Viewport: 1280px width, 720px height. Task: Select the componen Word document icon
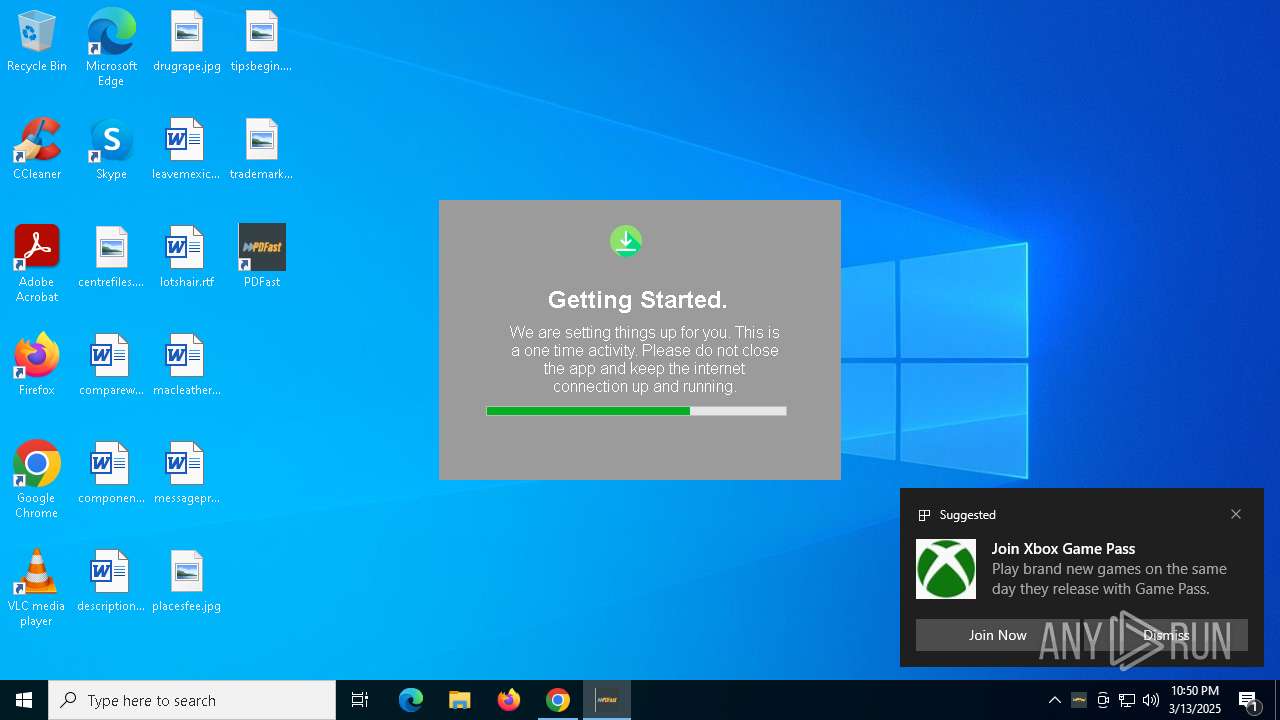click(x=111, y=474)
